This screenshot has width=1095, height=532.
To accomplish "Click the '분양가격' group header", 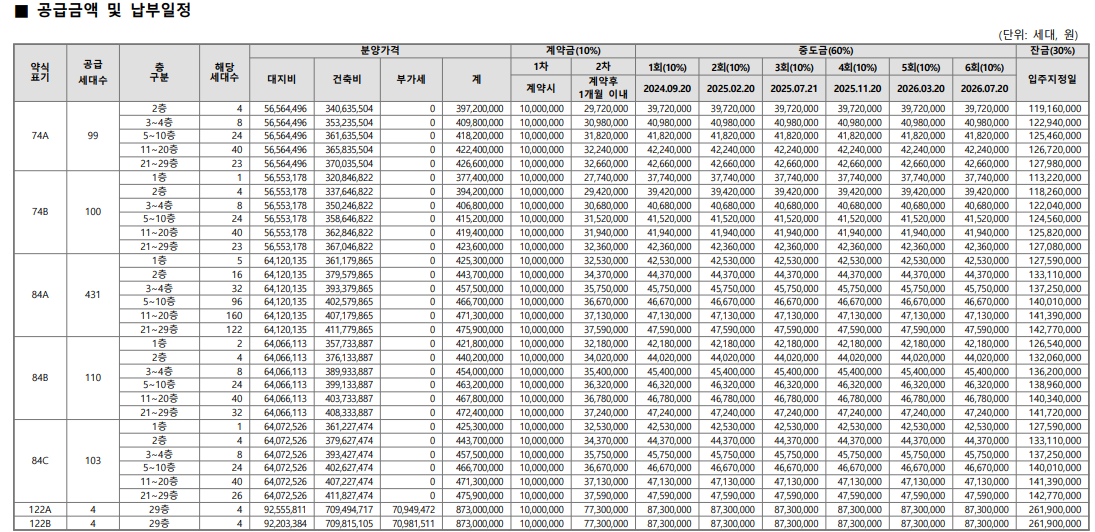I will pos(380,51).
